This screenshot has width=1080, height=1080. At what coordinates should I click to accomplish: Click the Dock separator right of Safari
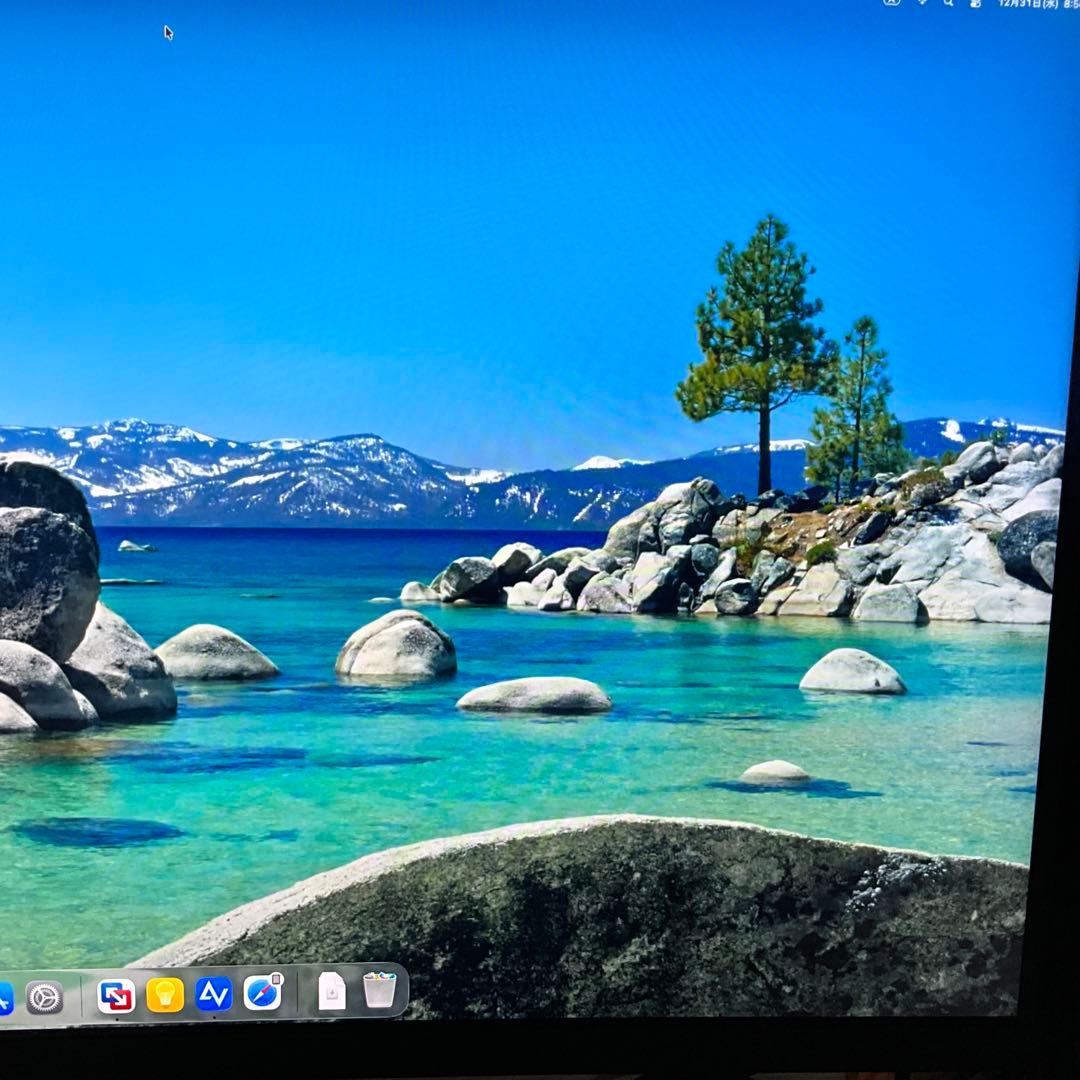(297, 995)
